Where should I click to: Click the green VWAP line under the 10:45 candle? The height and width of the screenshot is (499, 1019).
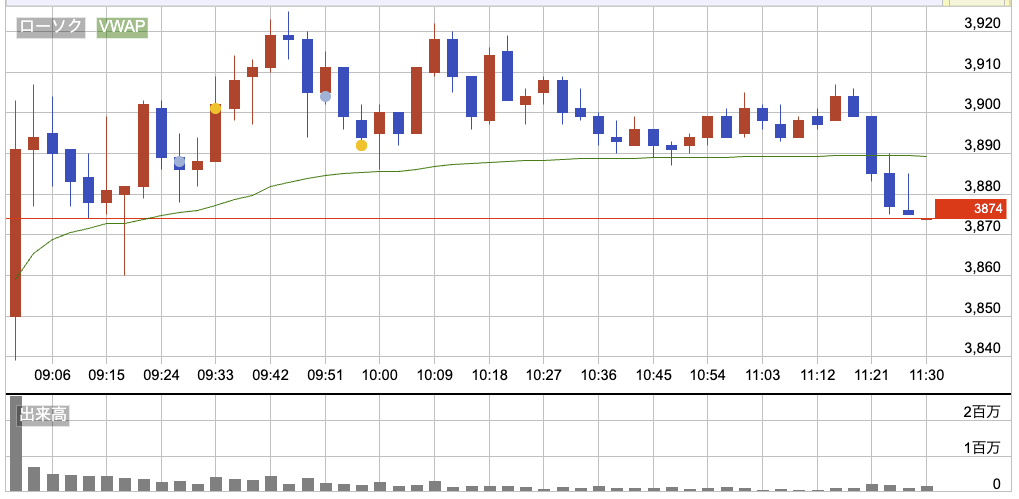(x=653, y=158)
